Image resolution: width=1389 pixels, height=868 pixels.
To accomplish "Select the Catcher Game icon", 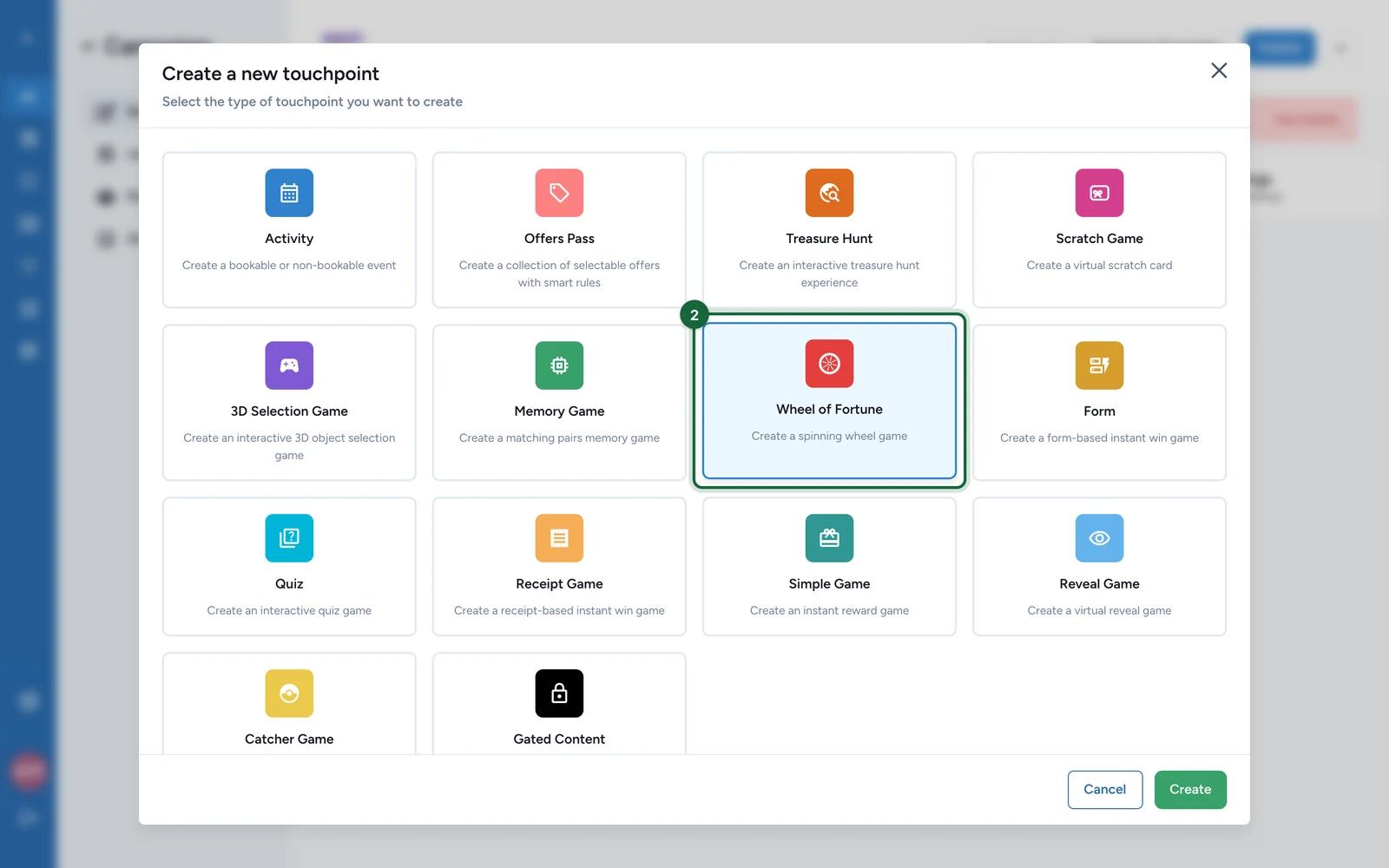I will click(x=289, y=694).
